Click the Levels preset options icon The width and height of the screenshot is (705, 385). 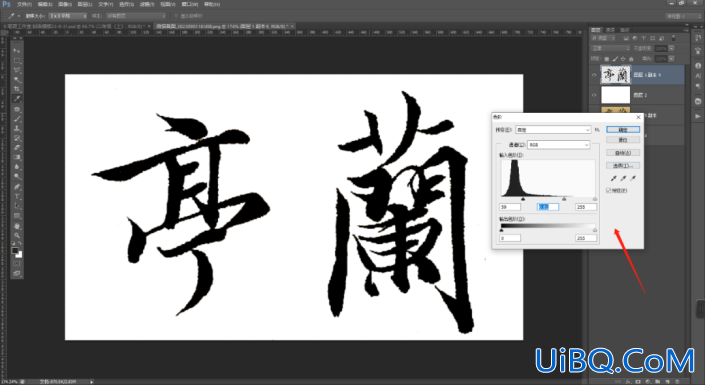tap(597, 130)
